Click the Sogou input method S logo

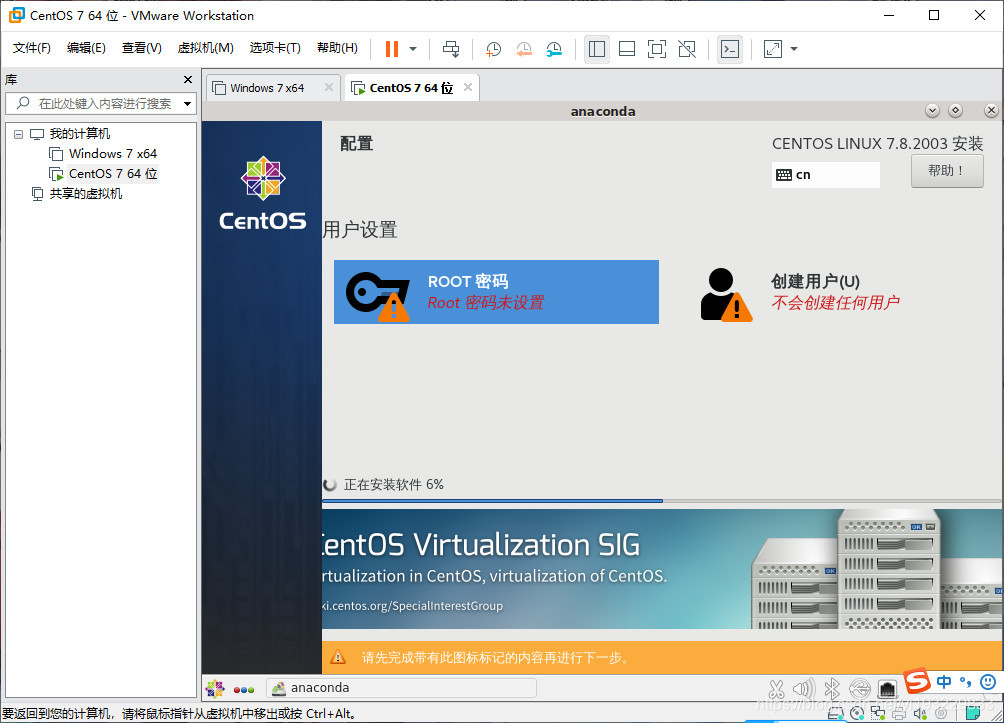coord(917,681)
